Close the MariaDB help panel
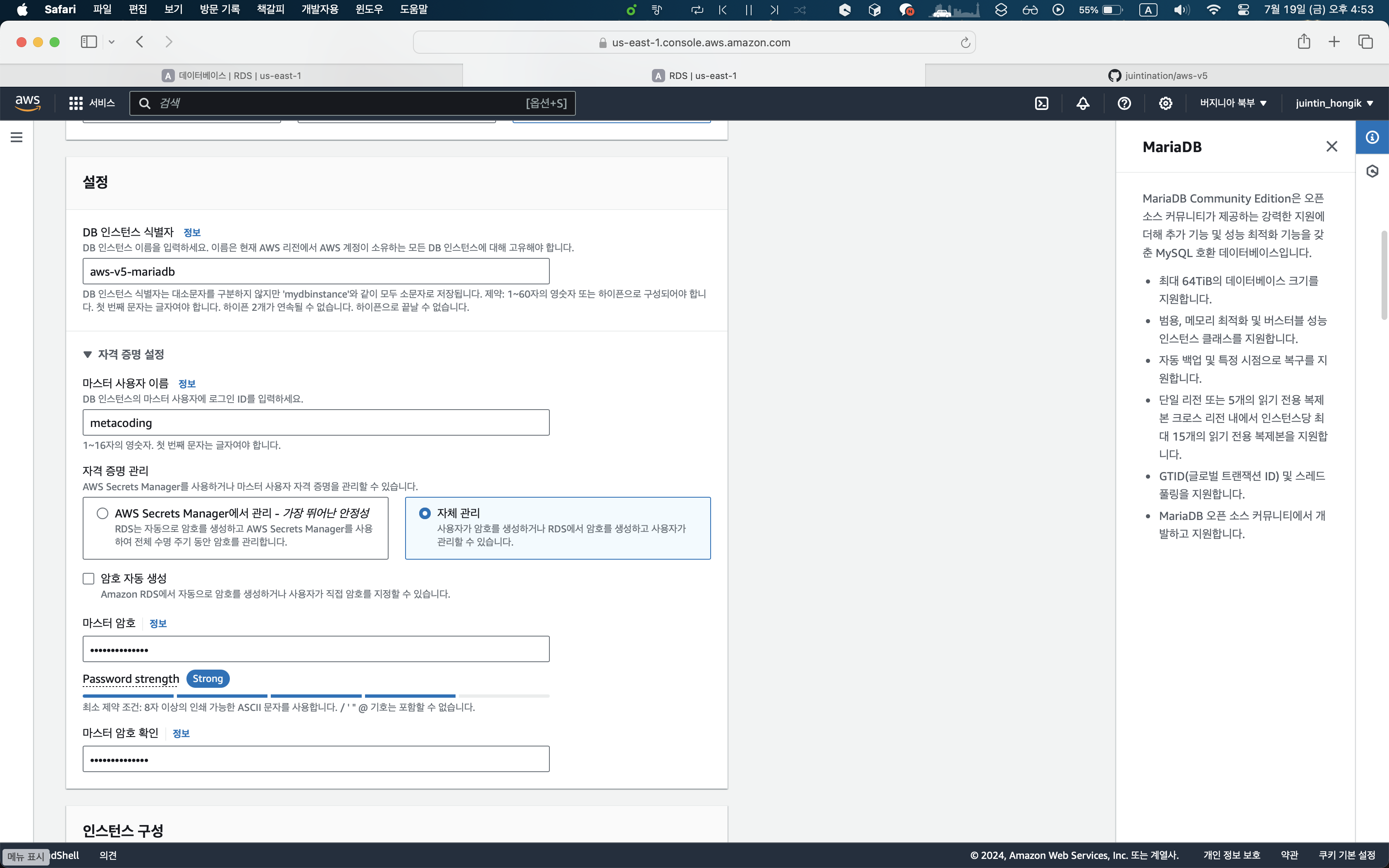Screen dimensions: 1389x868 tap(1332, 146)
